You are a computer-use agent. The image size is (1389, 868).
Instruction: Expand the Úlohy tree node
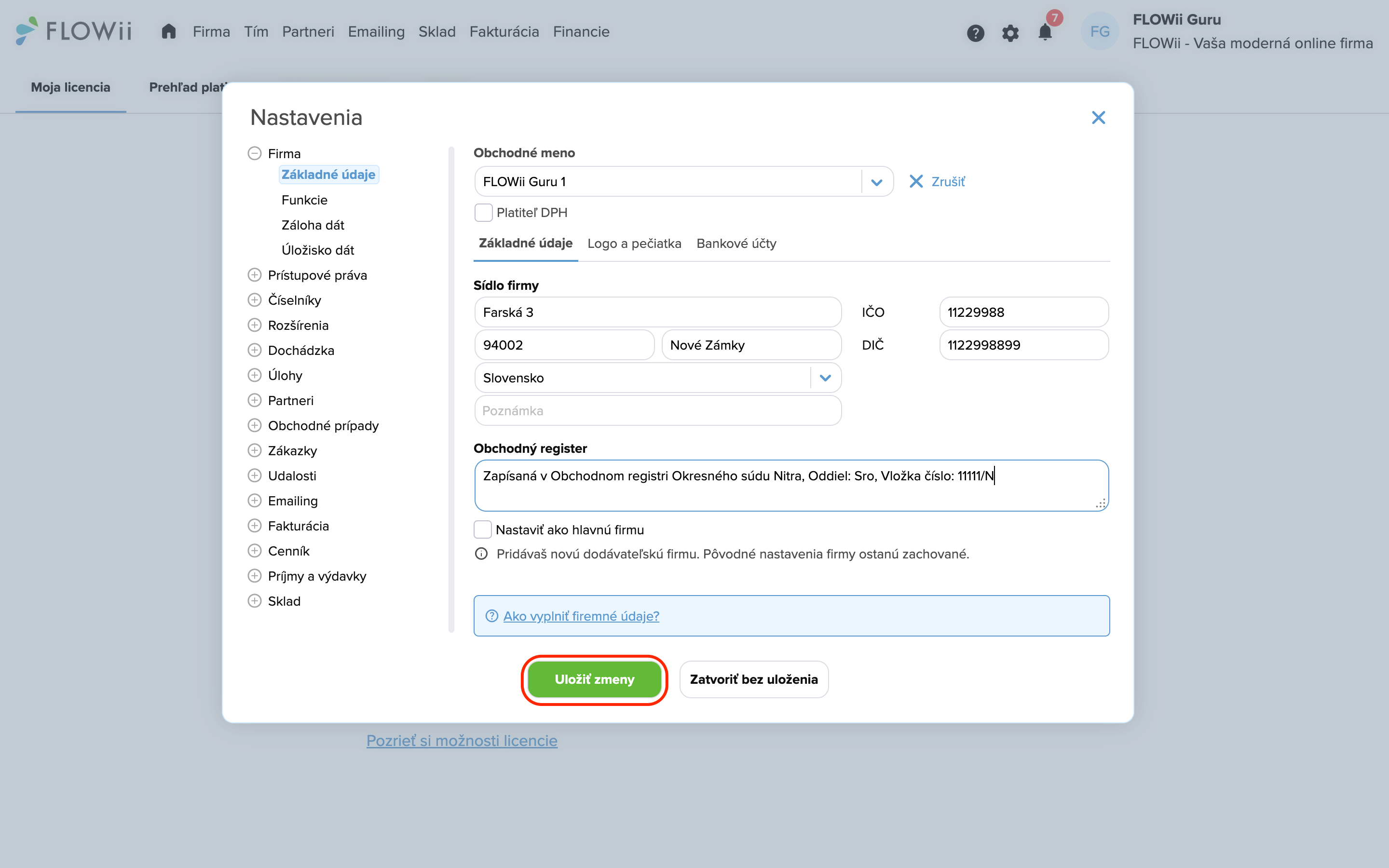pyautogui.click(x=254, y=375)
